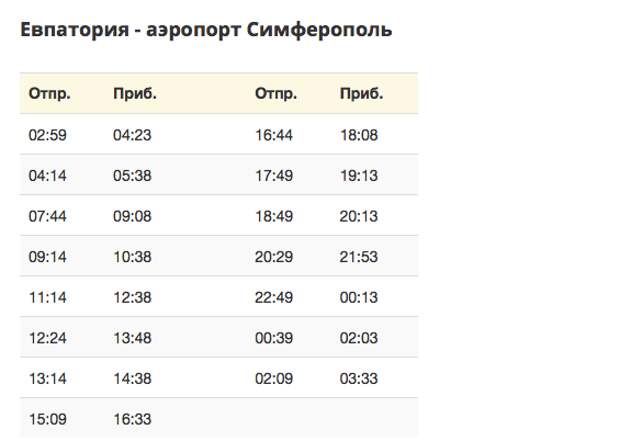Screen dimensions: 620x441
Task: Select the 22:49 departure time
Action: [274, 297]
